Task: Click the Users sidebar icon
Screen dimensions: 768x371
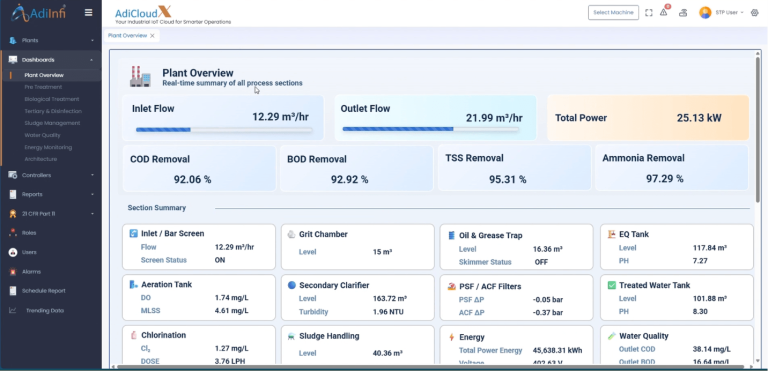Action: point(13,252)
